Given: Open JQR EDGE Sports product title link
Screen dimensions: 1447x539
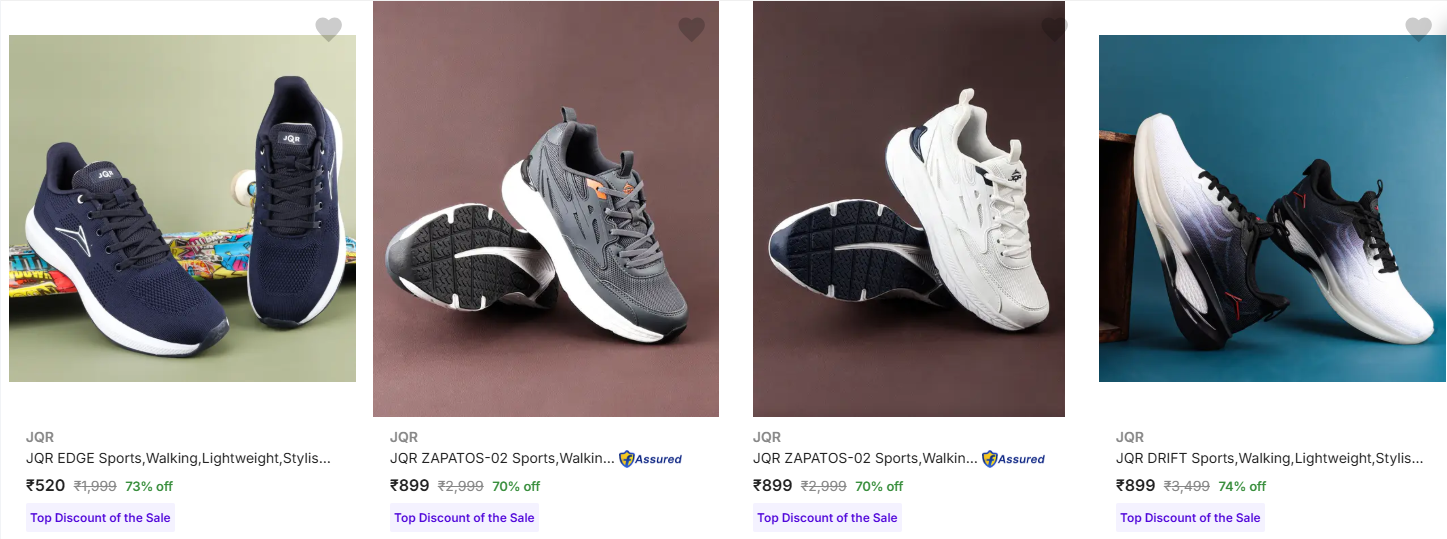Looking at the screenshot, I should click(178, 458).
